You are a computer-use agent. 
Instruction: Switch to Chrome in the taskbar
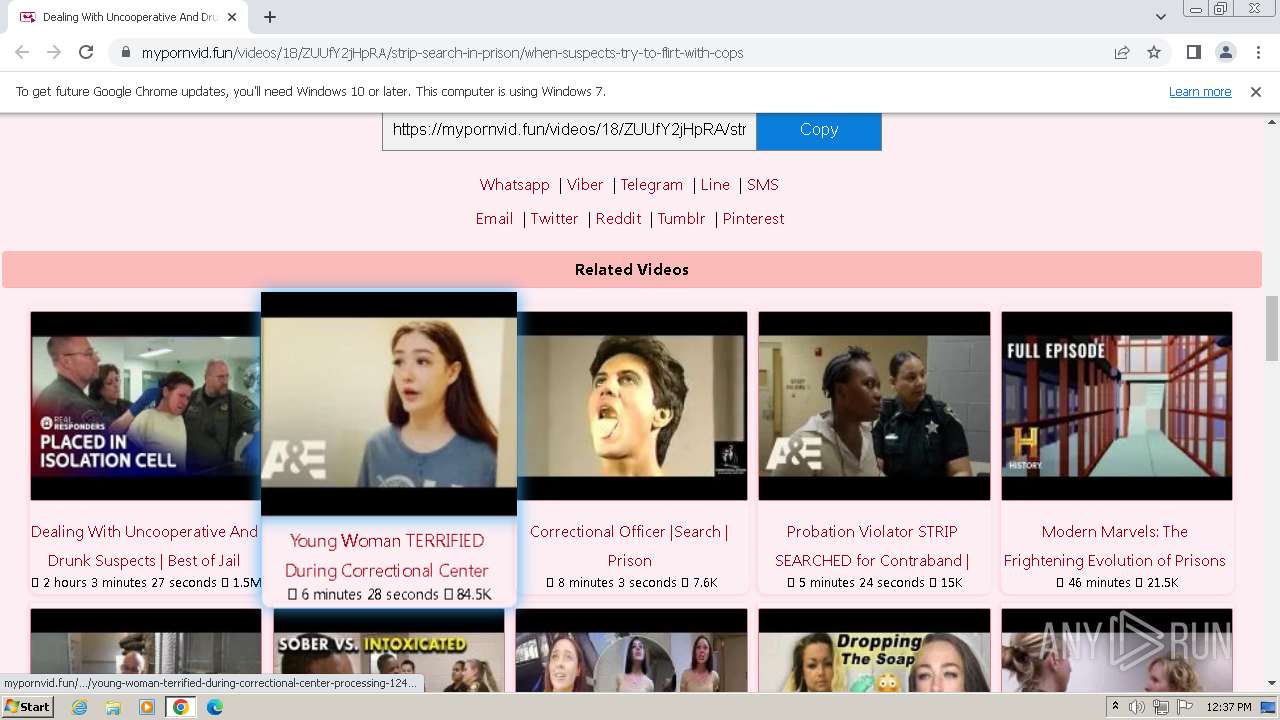[181, 707]
